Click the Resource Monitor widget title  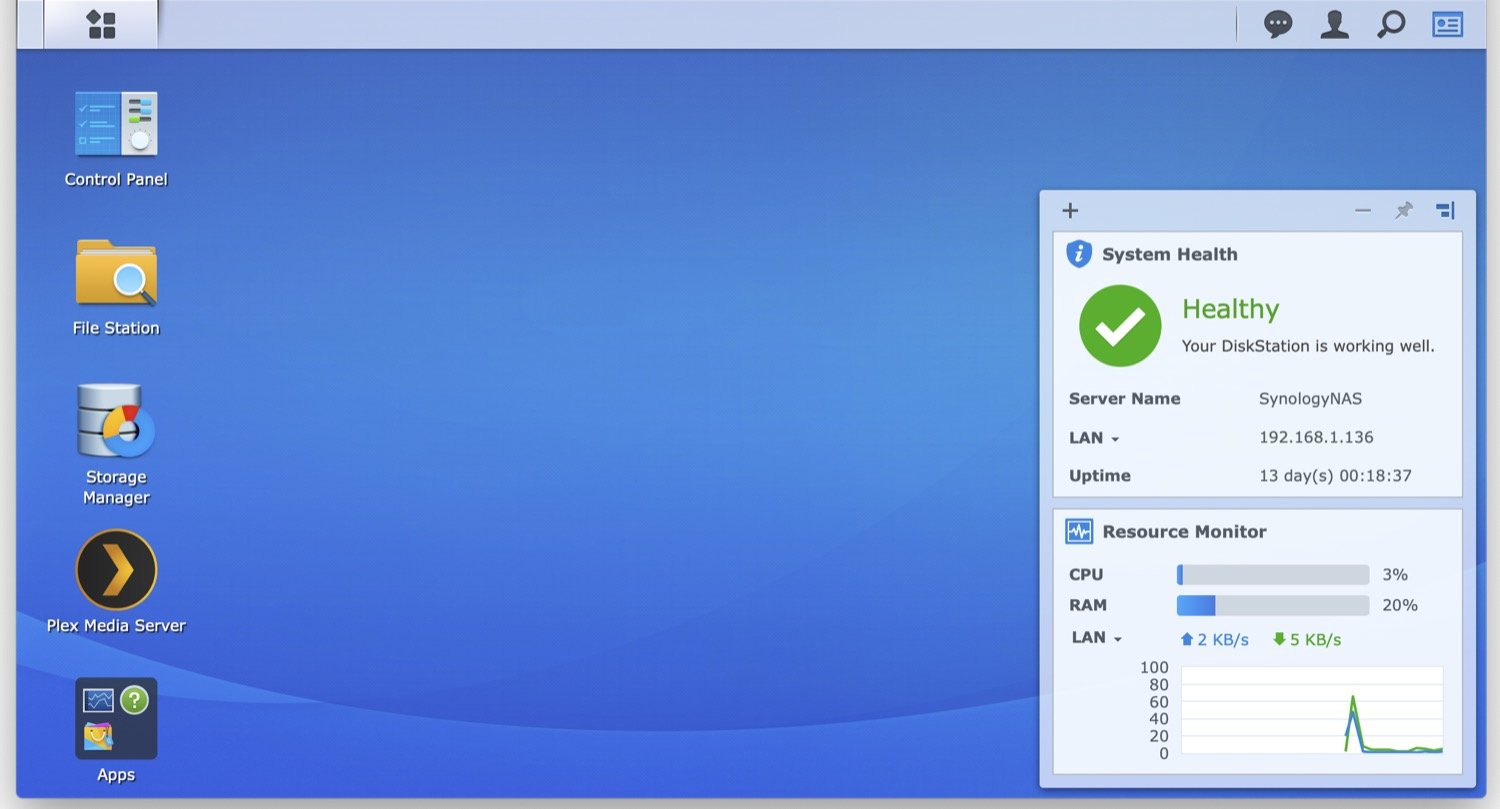tap(1184, 531)
